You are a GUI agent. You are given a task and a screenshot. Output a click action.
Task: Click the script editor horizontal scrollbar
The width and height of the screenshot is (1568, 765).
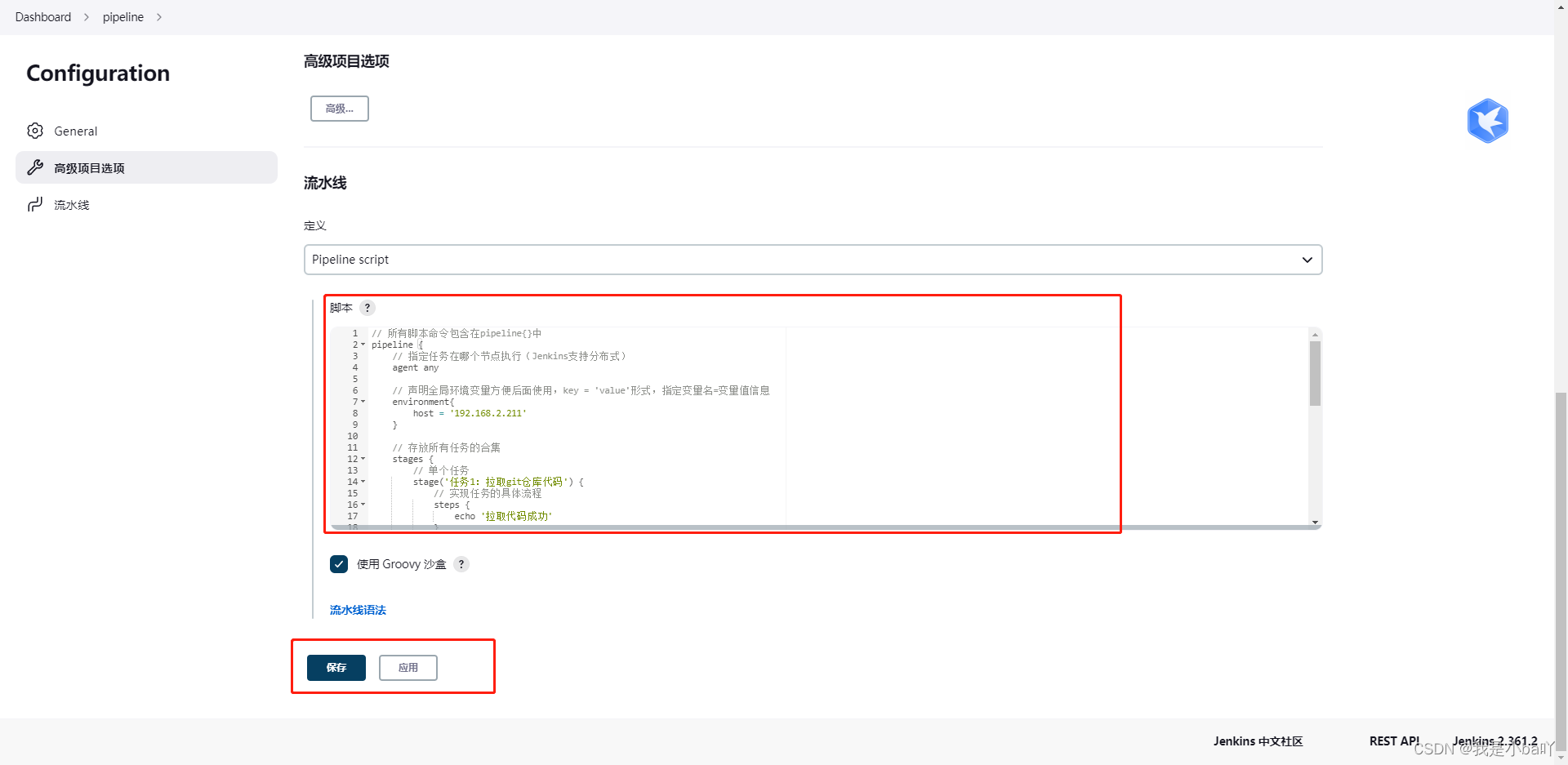825,527
